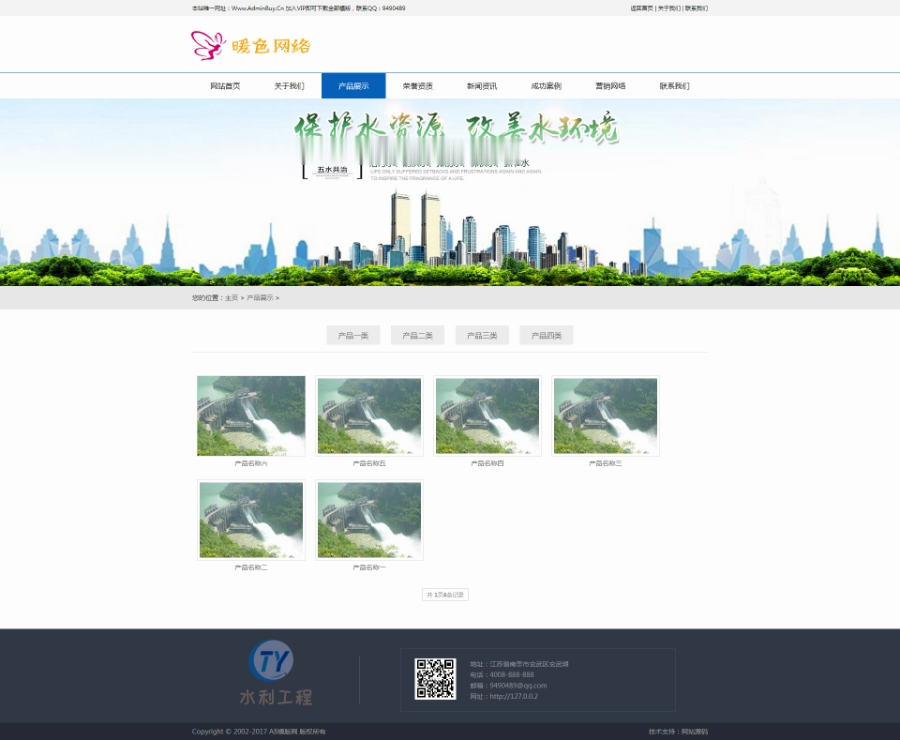The height and width of the screenshot is (740, 900).
Task: Click 产品展示 in the breadcrumb
Action: [x=260, y=298]
